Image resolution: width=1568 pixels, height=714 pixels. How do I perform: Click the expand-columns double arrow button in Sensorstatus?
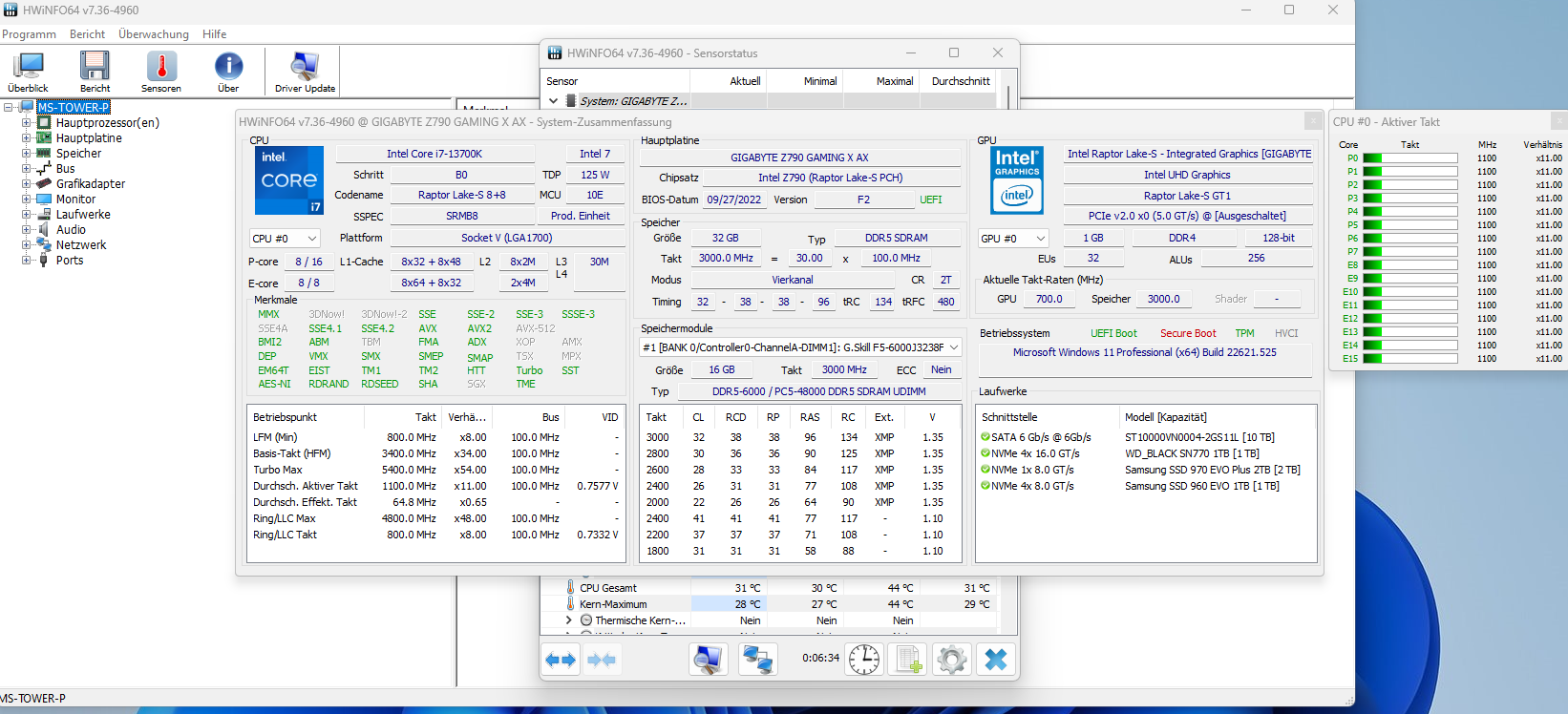[x=561, y=660]
